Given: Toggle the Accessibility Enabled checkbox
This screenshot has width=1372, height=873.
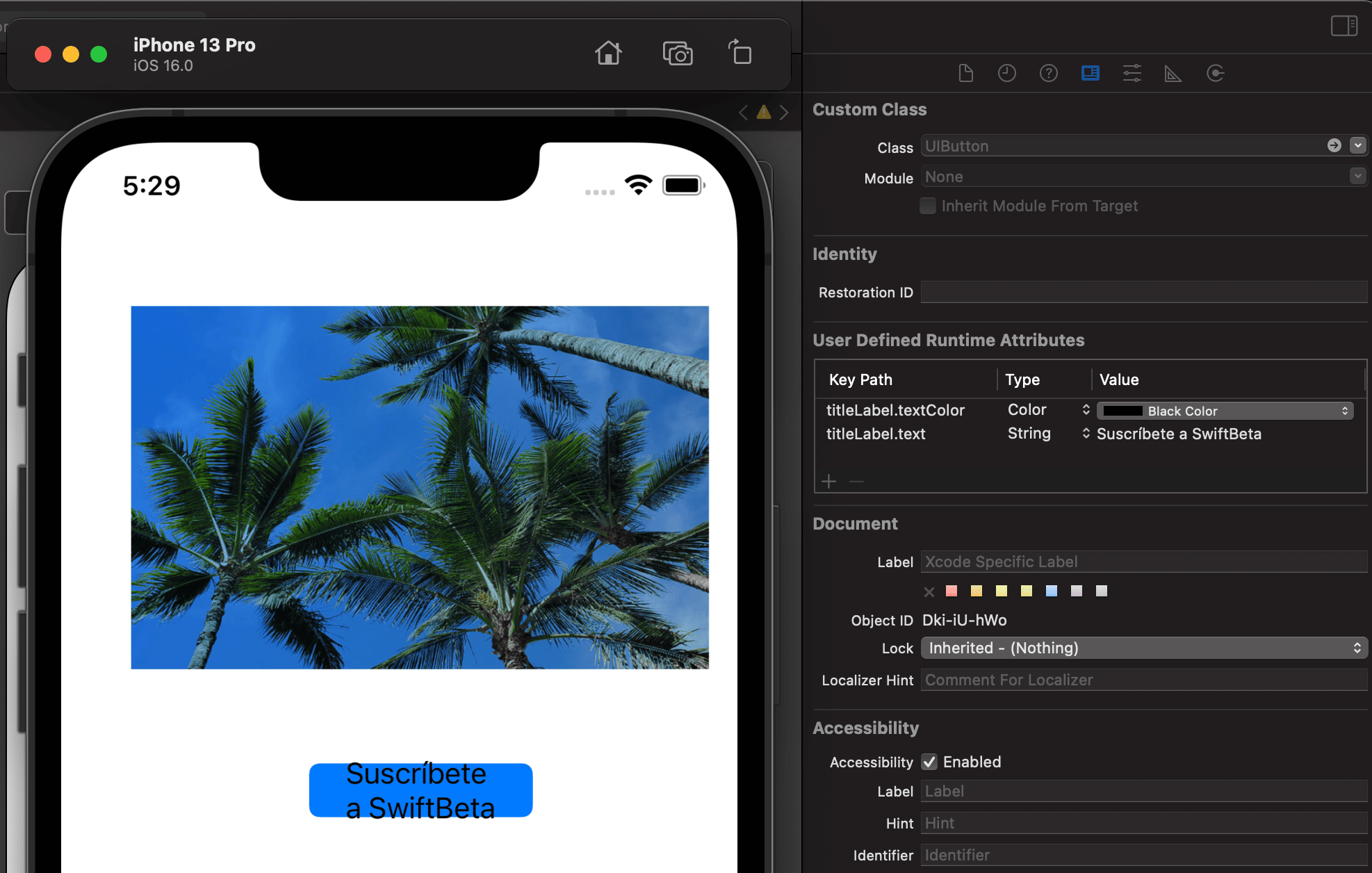Looking at the screenshot, I should pyautogui.click(x=928, y=763).
